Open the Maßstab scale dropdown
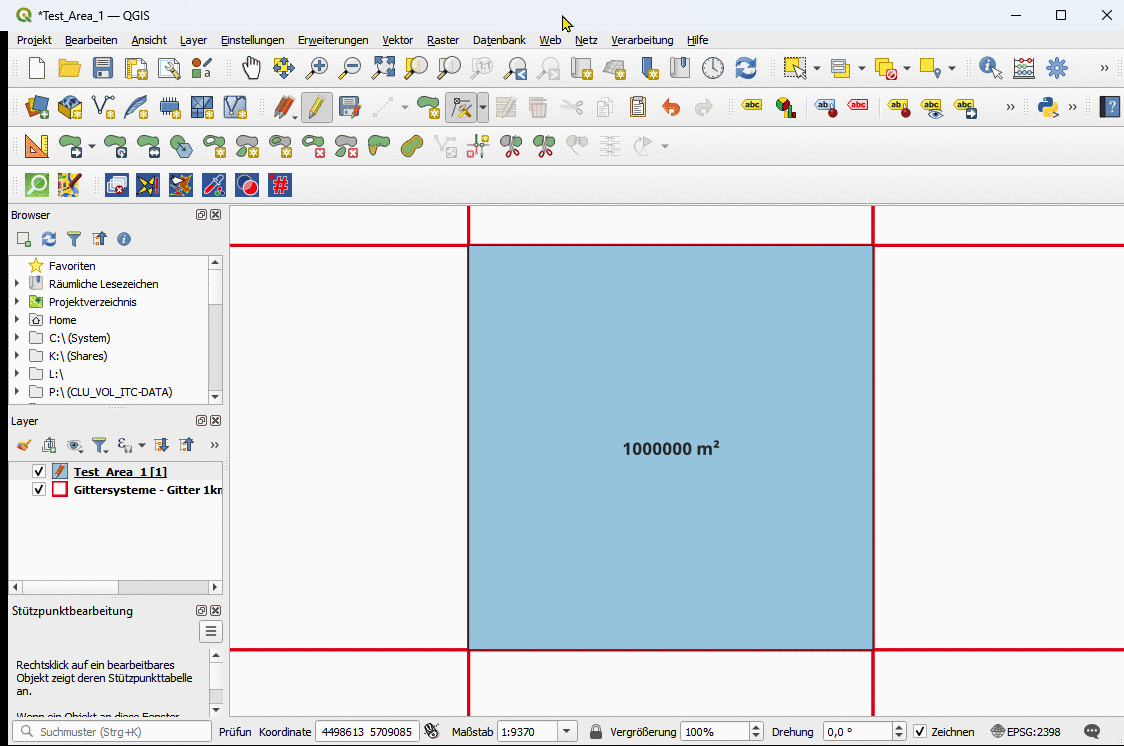The height and width of the screenshot is (746, 1124). coord(568,732)
